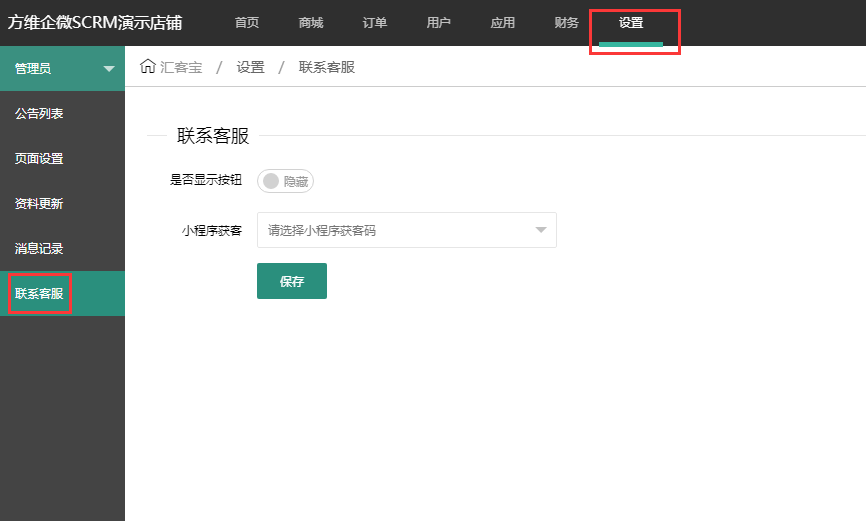Screen dimensions: 866x521
Task: Click the 汇客宝 breadcrumb link
Action: pyautogui.click(x=181, y=67)
